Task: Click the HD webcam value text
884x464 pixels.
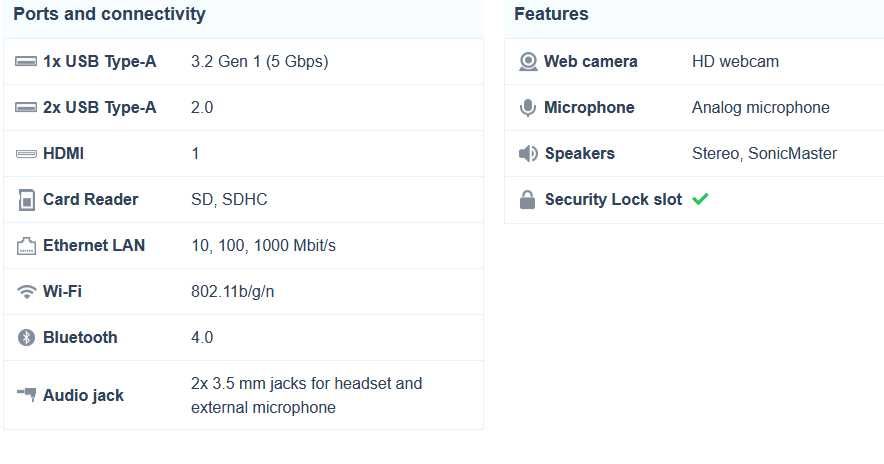Action: (735, 62)
